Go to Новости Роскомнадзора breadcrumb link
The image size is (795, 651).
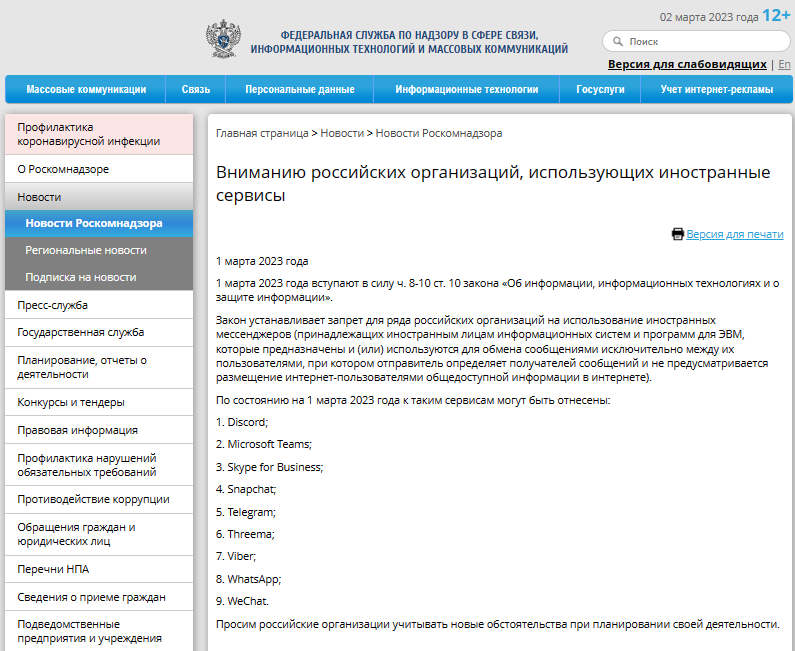439,133
